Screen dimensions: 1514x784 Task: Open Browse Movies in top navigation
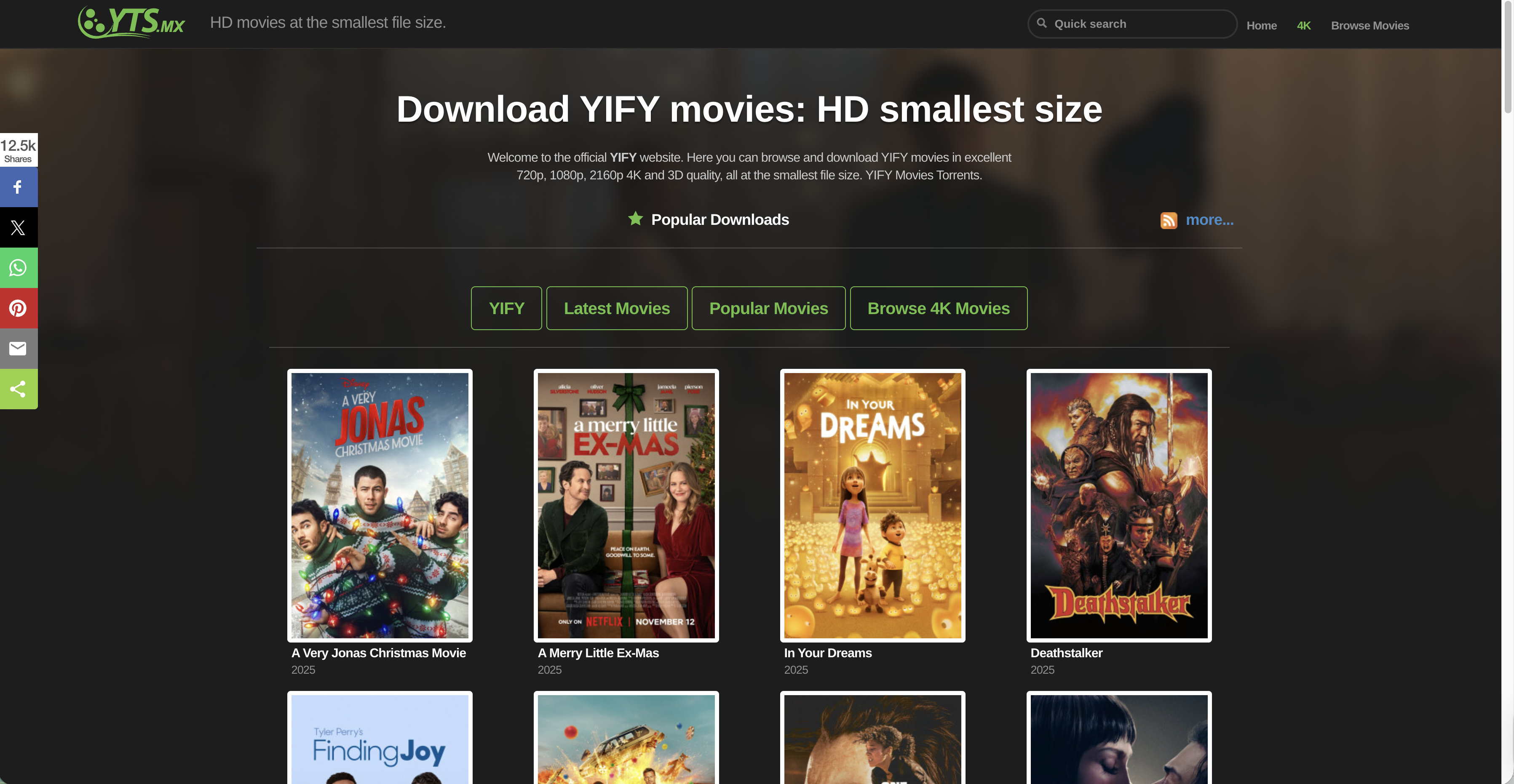coord(1370,26)
